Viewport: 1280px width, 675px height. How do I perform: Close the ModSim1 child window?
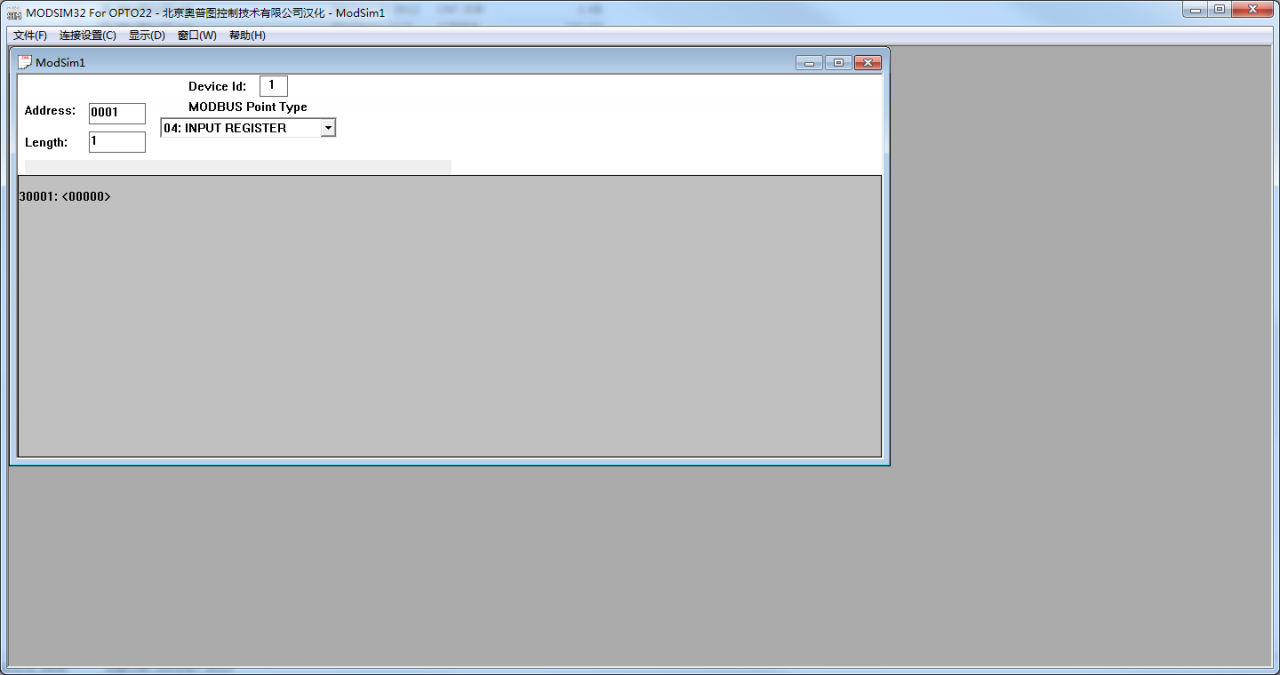pyautogui.click(x=867, y=62)
